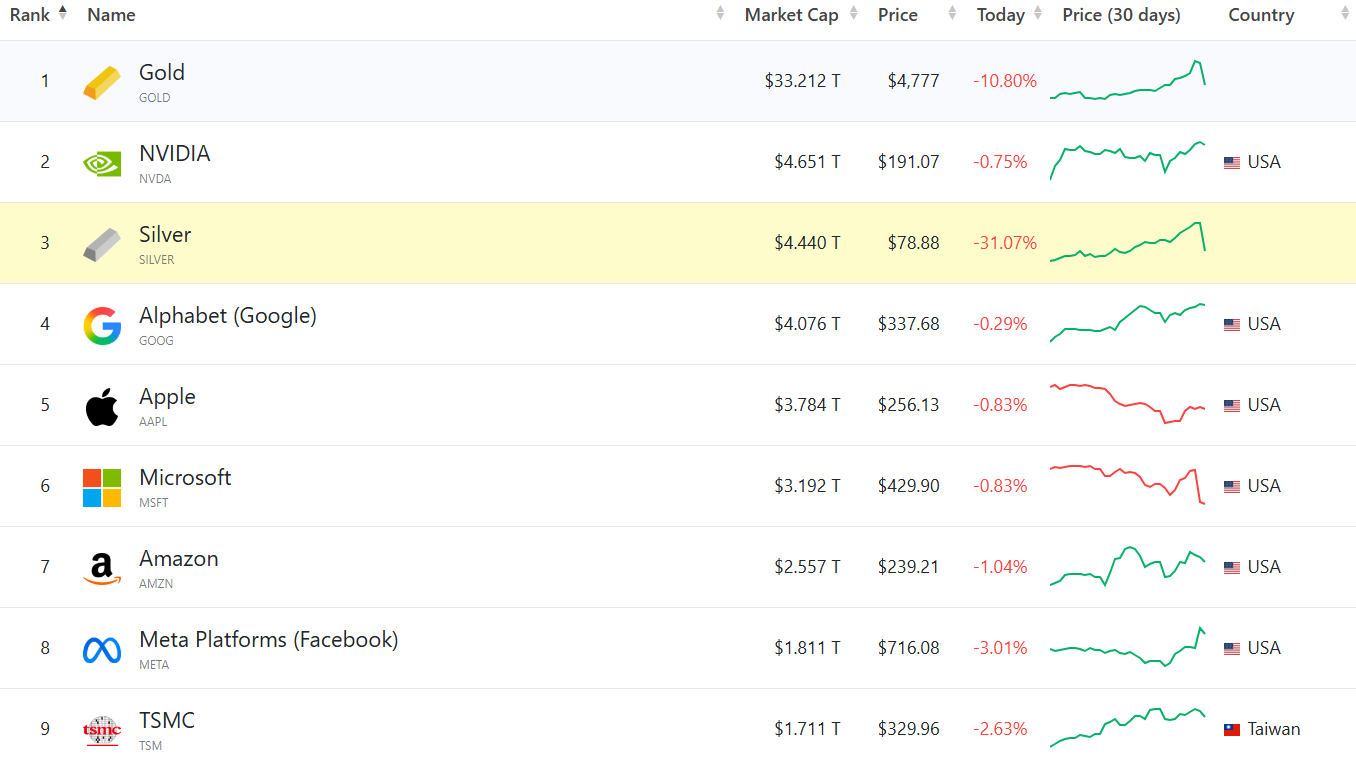Click the Apple logo icon

(102, 407)
